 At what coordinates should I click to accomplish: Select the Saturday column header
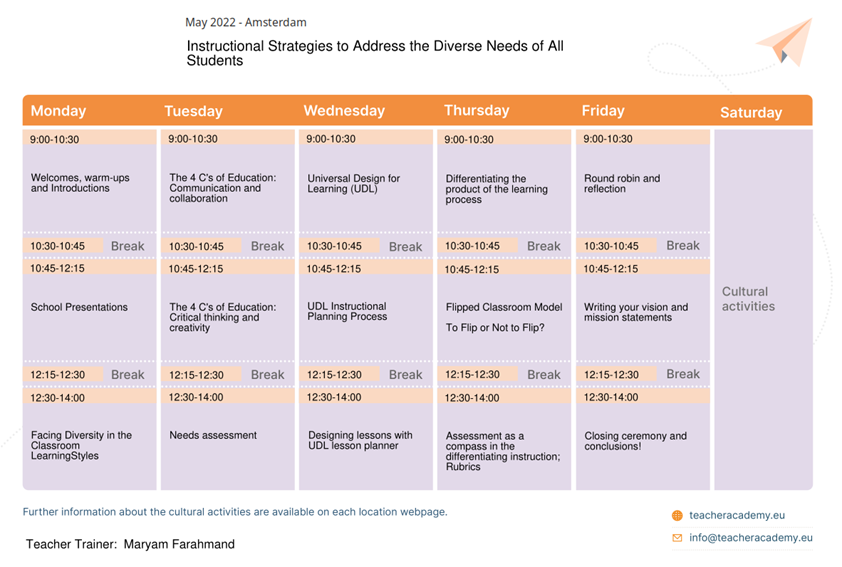point(751,112)
